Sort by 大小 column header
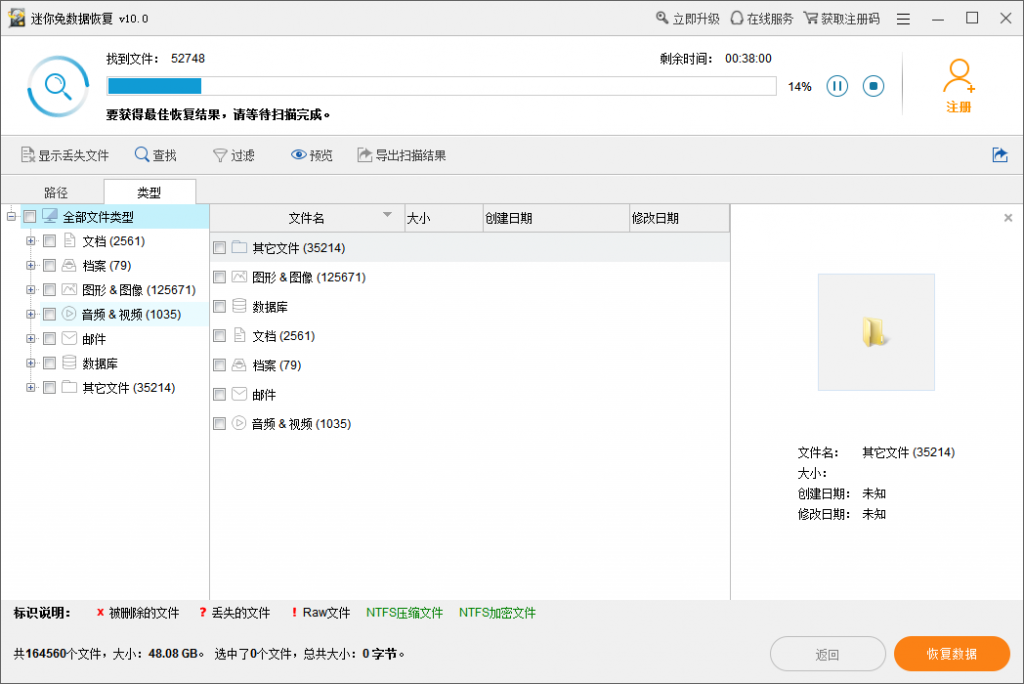1024x684 pixels. point(443,218)
